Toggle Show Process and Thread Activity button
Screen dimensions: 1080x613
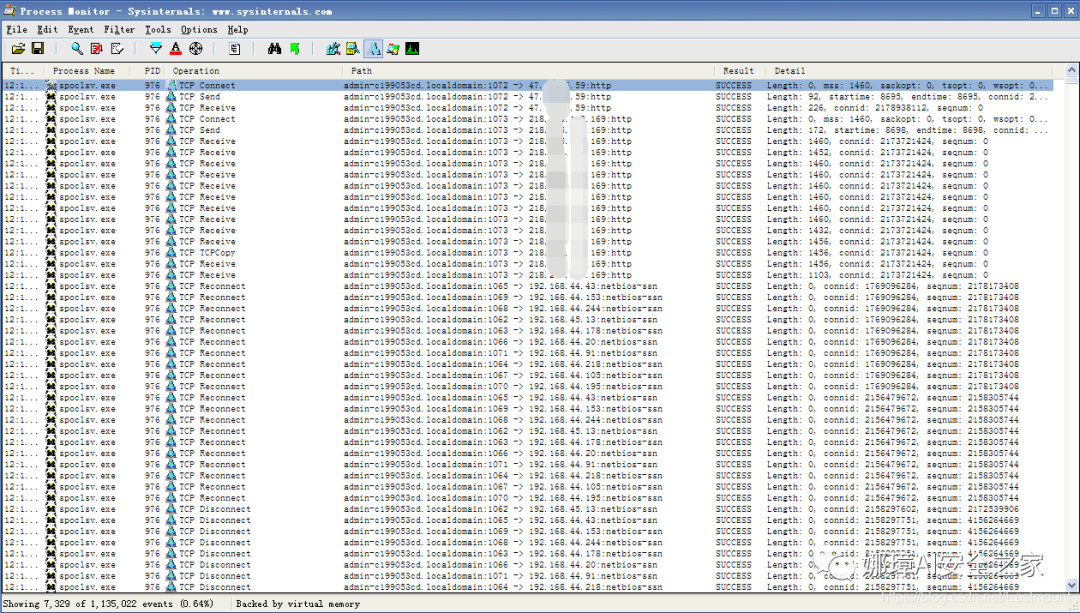point(393,48)
